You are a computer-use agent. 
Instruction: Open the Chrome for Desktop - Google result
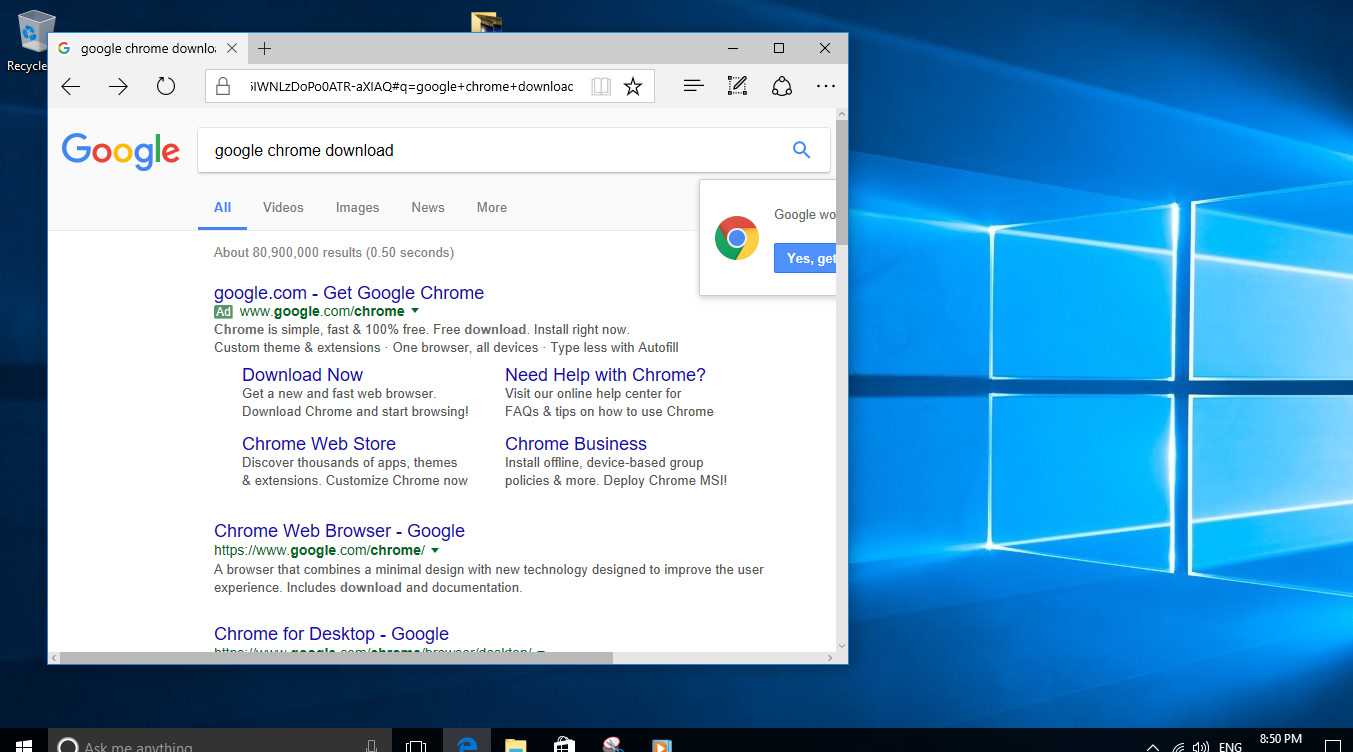point(331,634)
